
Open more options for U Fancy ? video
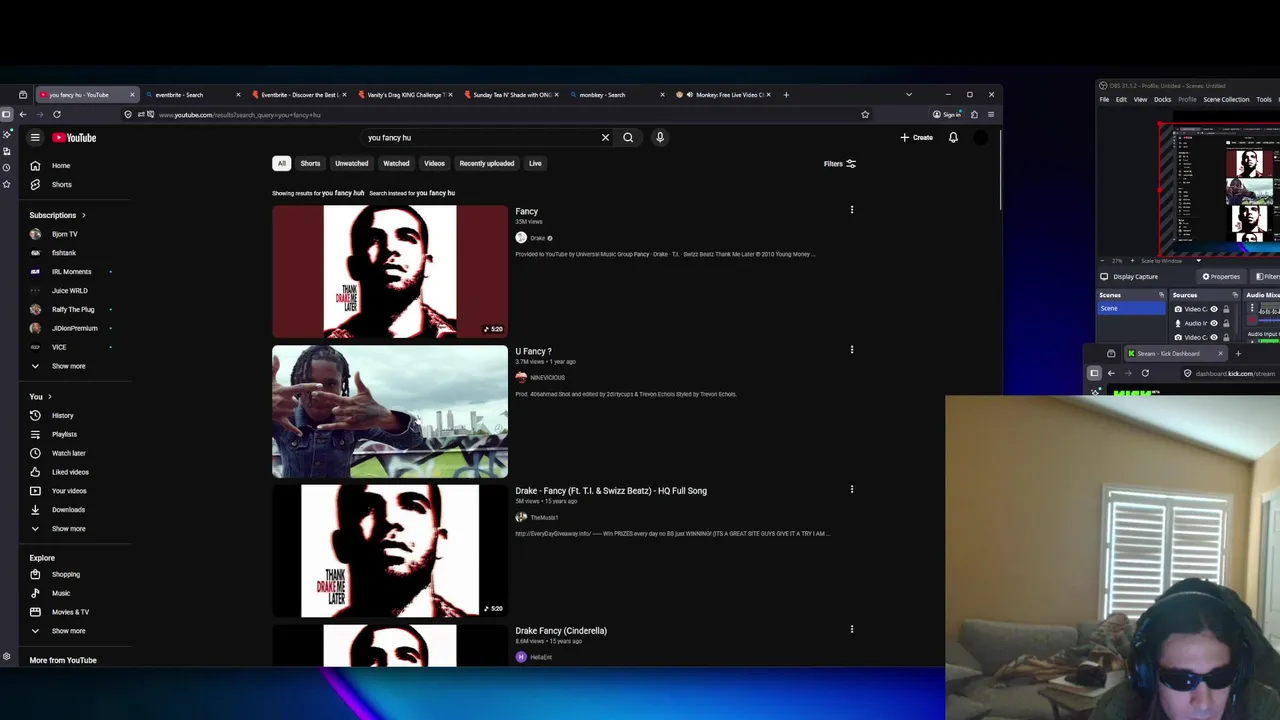852,350
